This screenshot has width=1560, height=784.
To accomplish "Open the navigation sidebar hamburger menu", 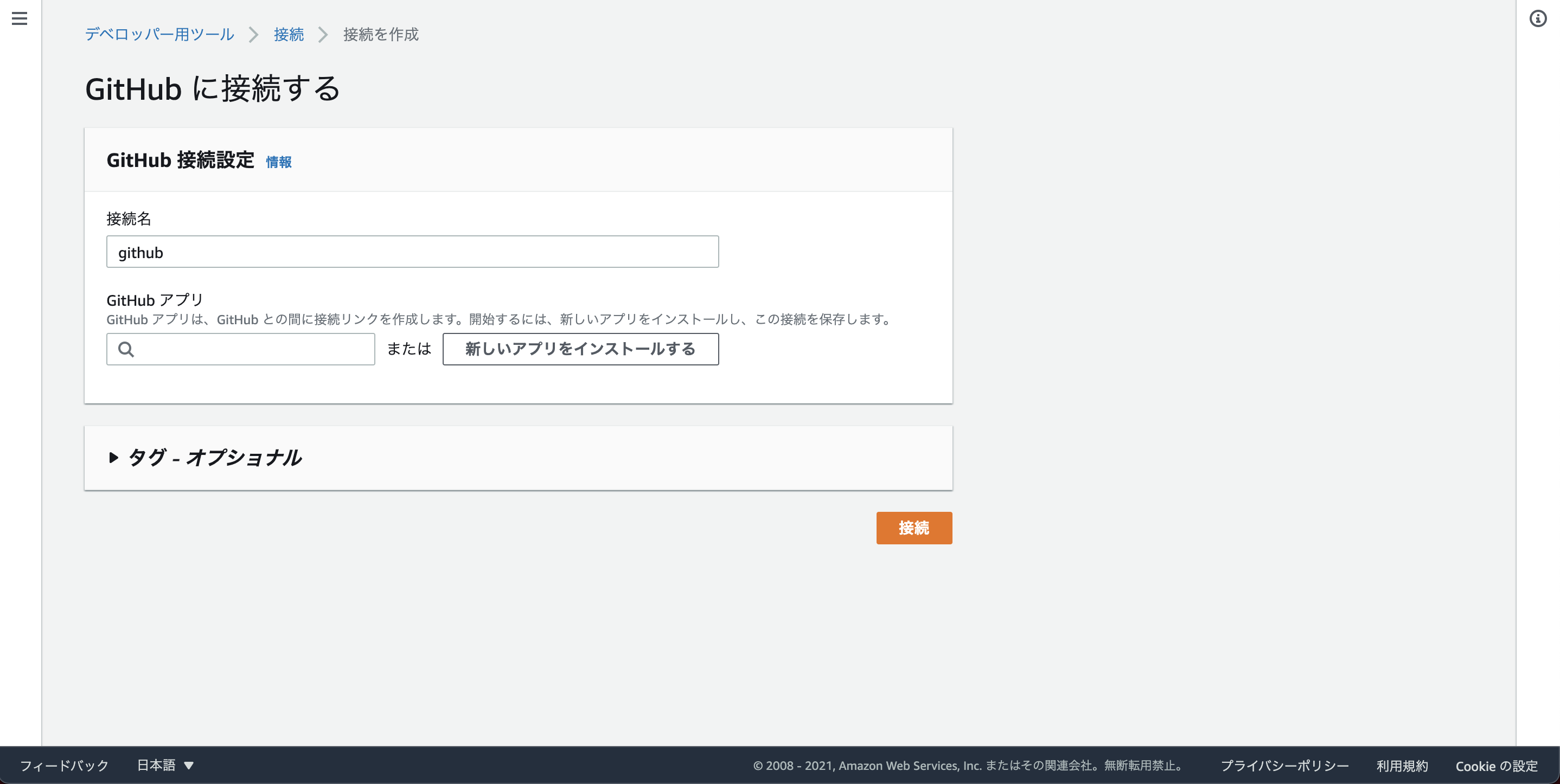I will coord(19,19).
